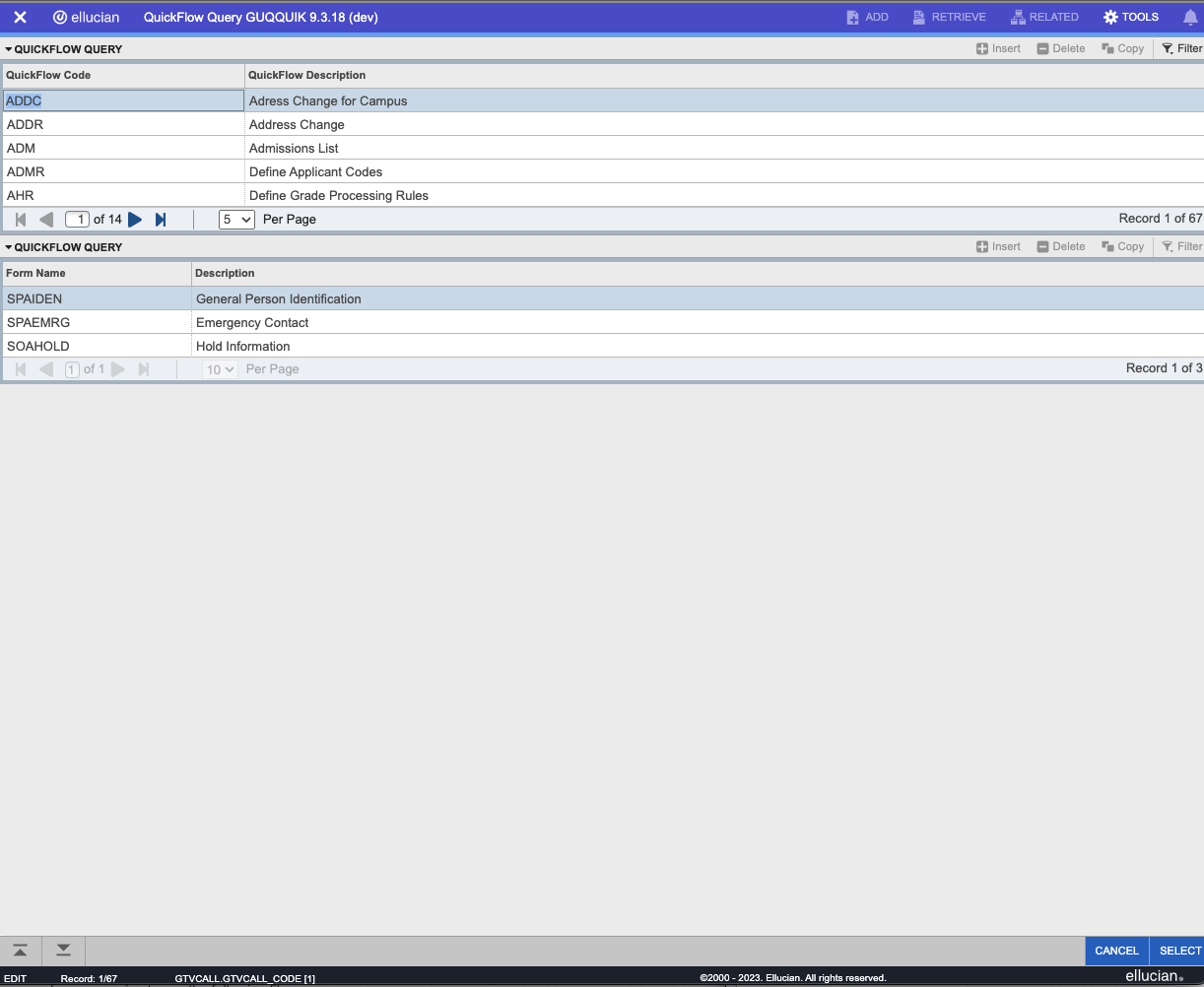Image resolution: width=1204 pixels, height=987 pixels.
Task: Click the move-to-top section arrow icon
Action: pyautogui.click(x=20, y=951)
